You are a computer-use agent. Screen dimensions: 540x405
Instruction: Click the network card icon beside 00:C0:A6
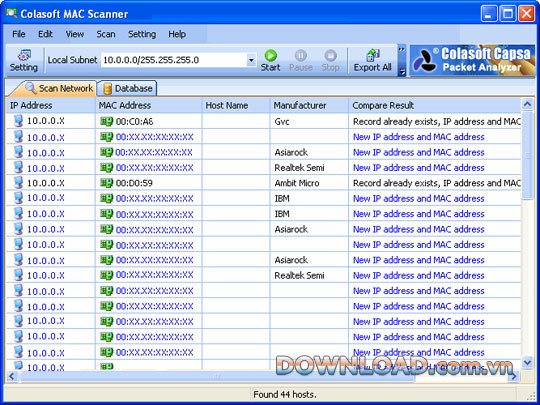coord(107,121)
